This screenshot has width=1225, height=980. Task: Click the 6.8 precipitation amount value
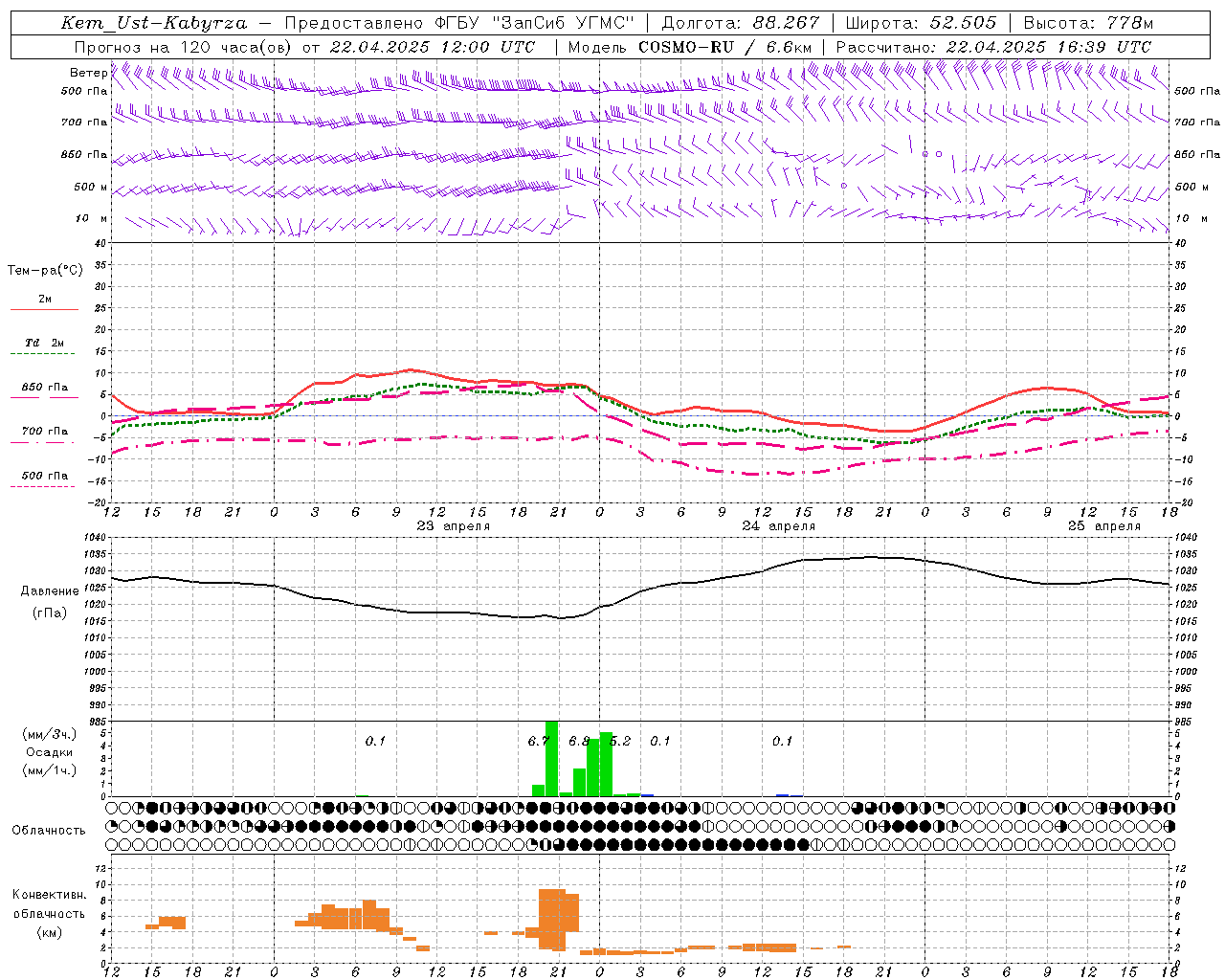point(579,742)
